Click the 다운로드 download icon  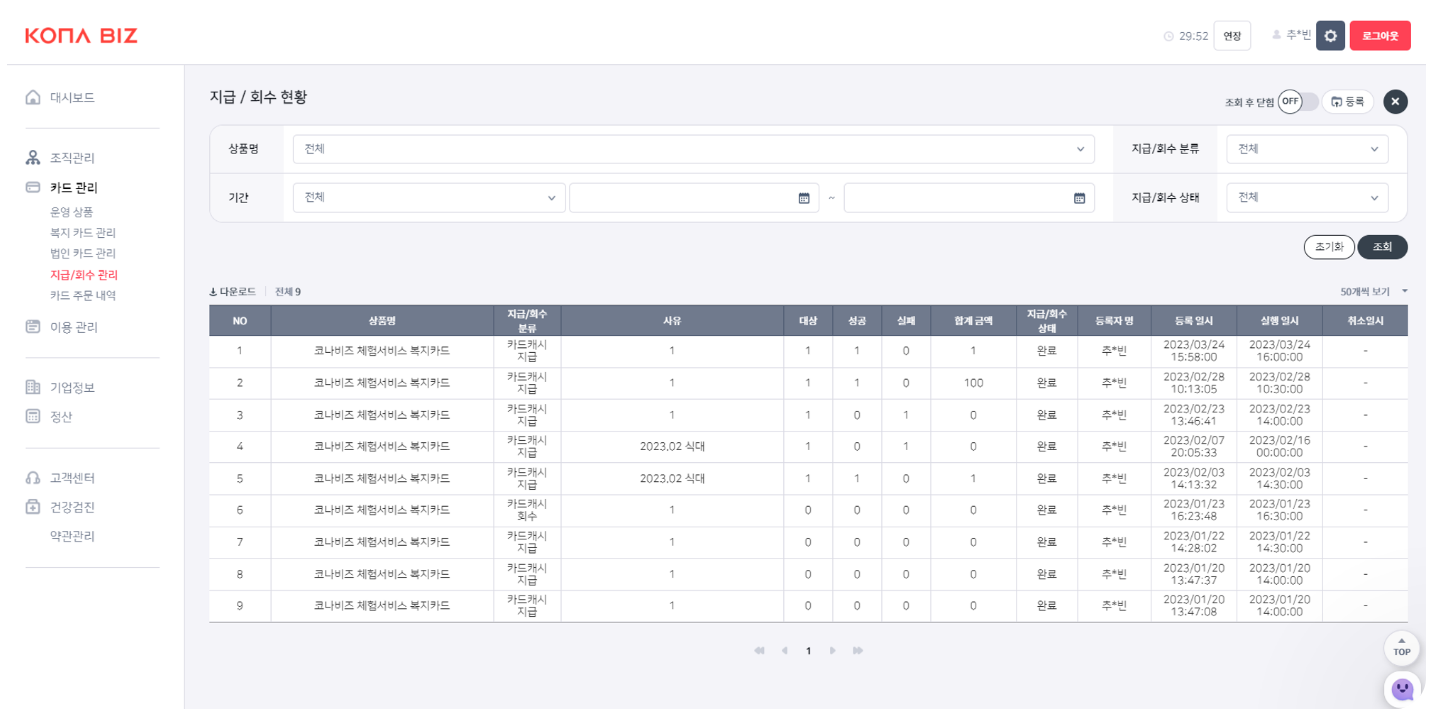click(214, 292)
